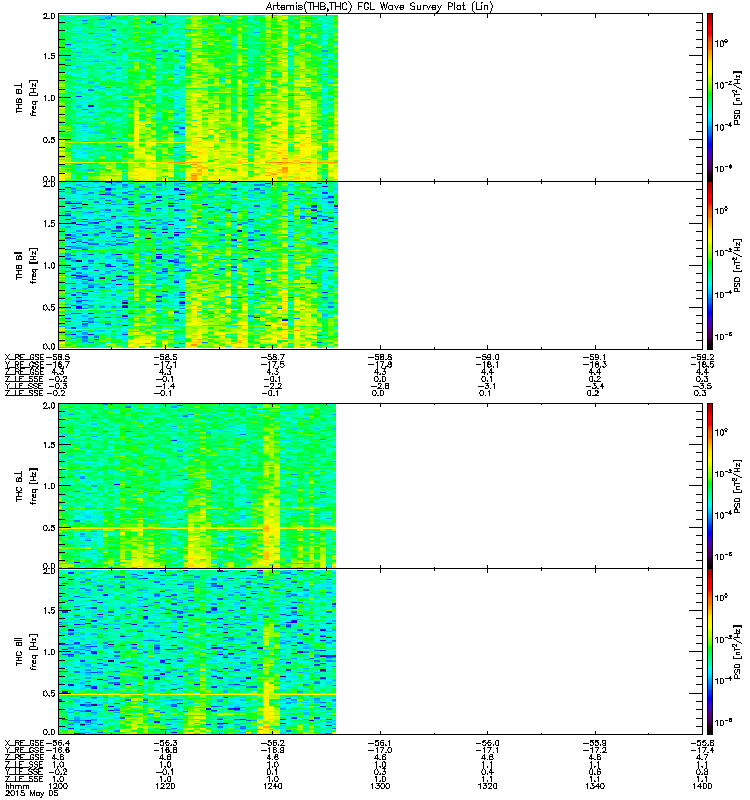
Task: Click the THC X_RE_GSE value -55.8
Action: 702,743
